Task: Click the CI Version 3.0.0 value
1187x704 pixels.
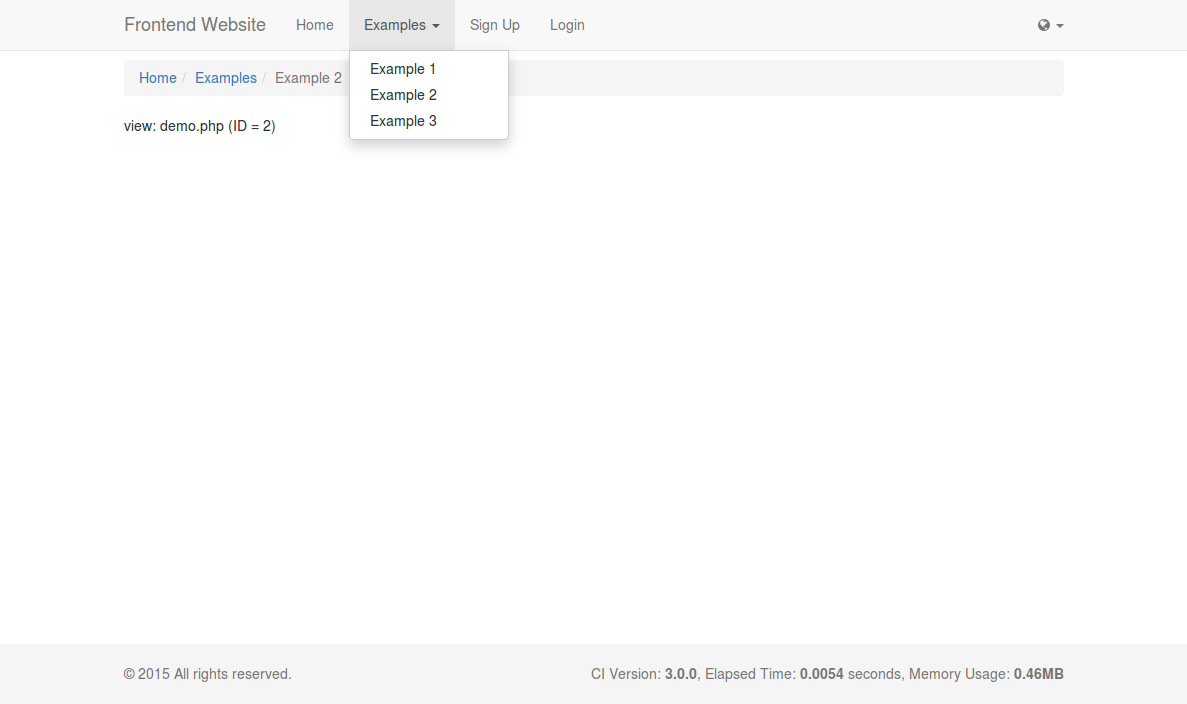Action: [680, 674]
